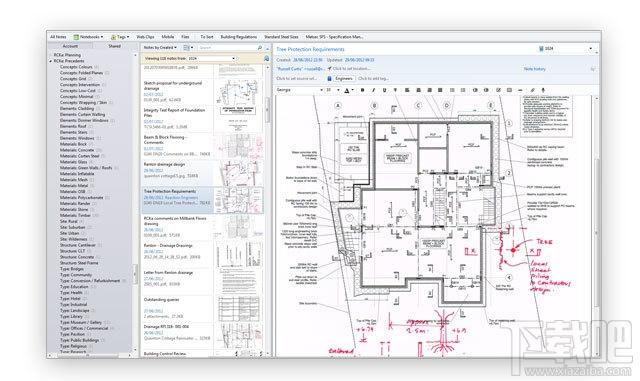Collapse the RCKa Precedents tag group
This screenshot has height=381, width=640.
(x=51, y=61)
